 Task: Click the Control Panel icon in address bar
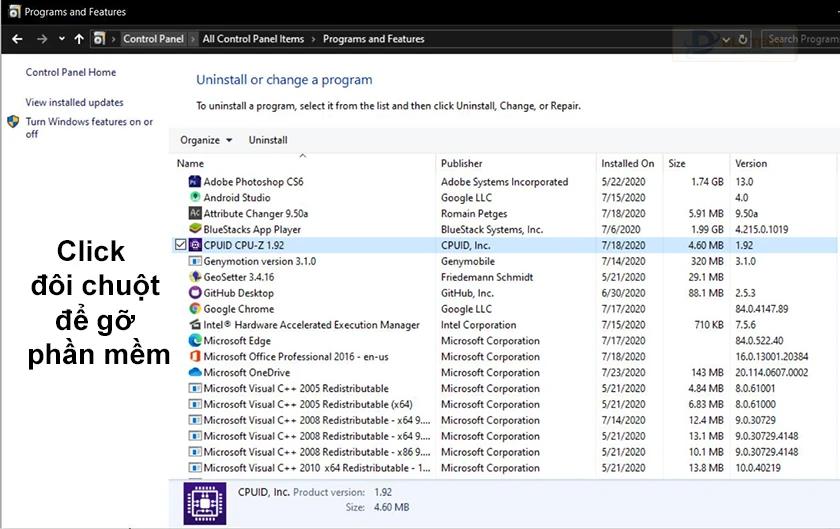pyautogui.click(x=99, y=39)
